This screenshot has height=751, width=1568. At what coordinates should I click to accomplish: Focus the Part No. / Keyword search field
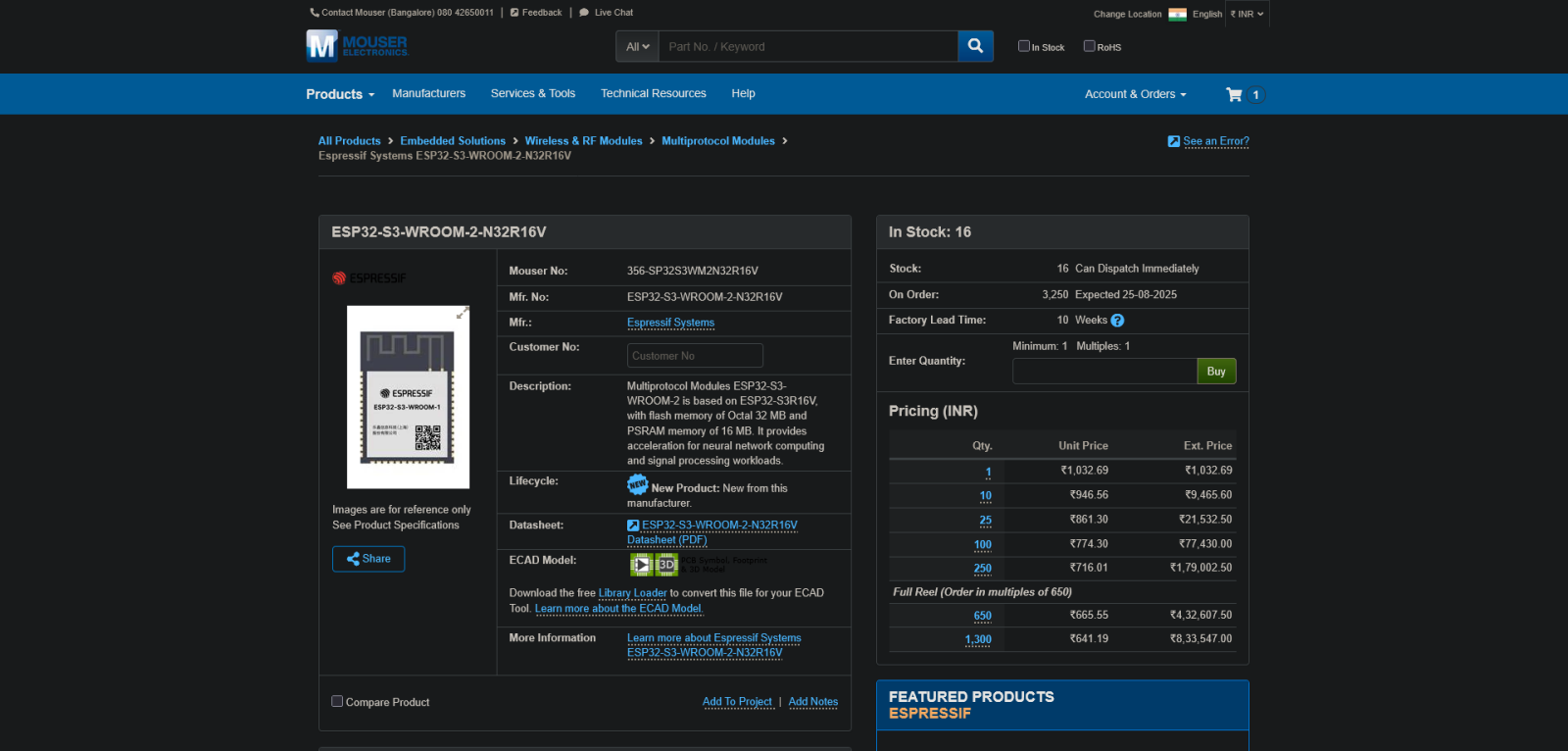pyautogui.click(x=808, y=46)
